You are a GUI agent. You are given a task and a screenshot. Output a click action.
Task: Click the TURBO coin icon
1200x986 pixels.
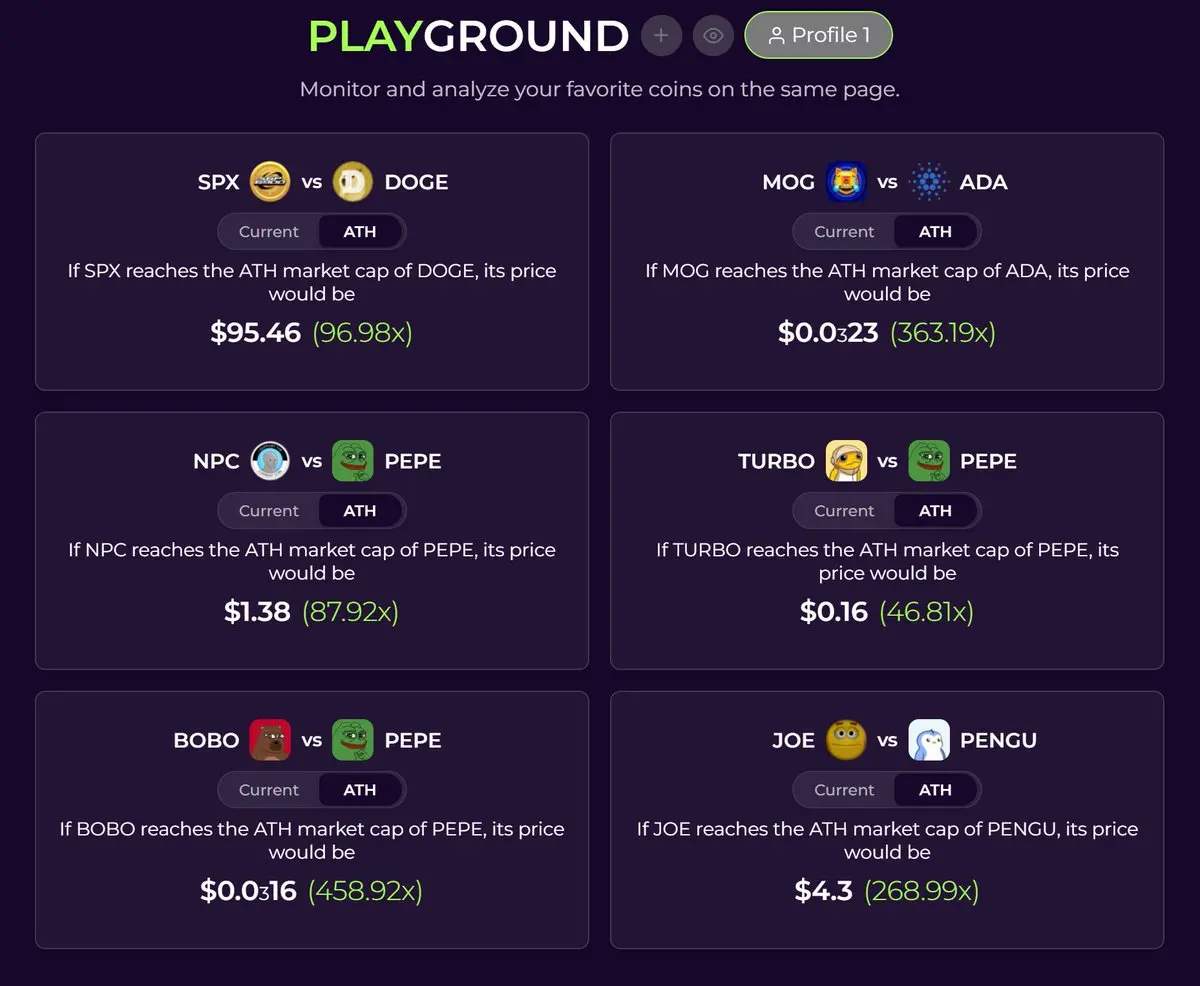tap(846, 461)
